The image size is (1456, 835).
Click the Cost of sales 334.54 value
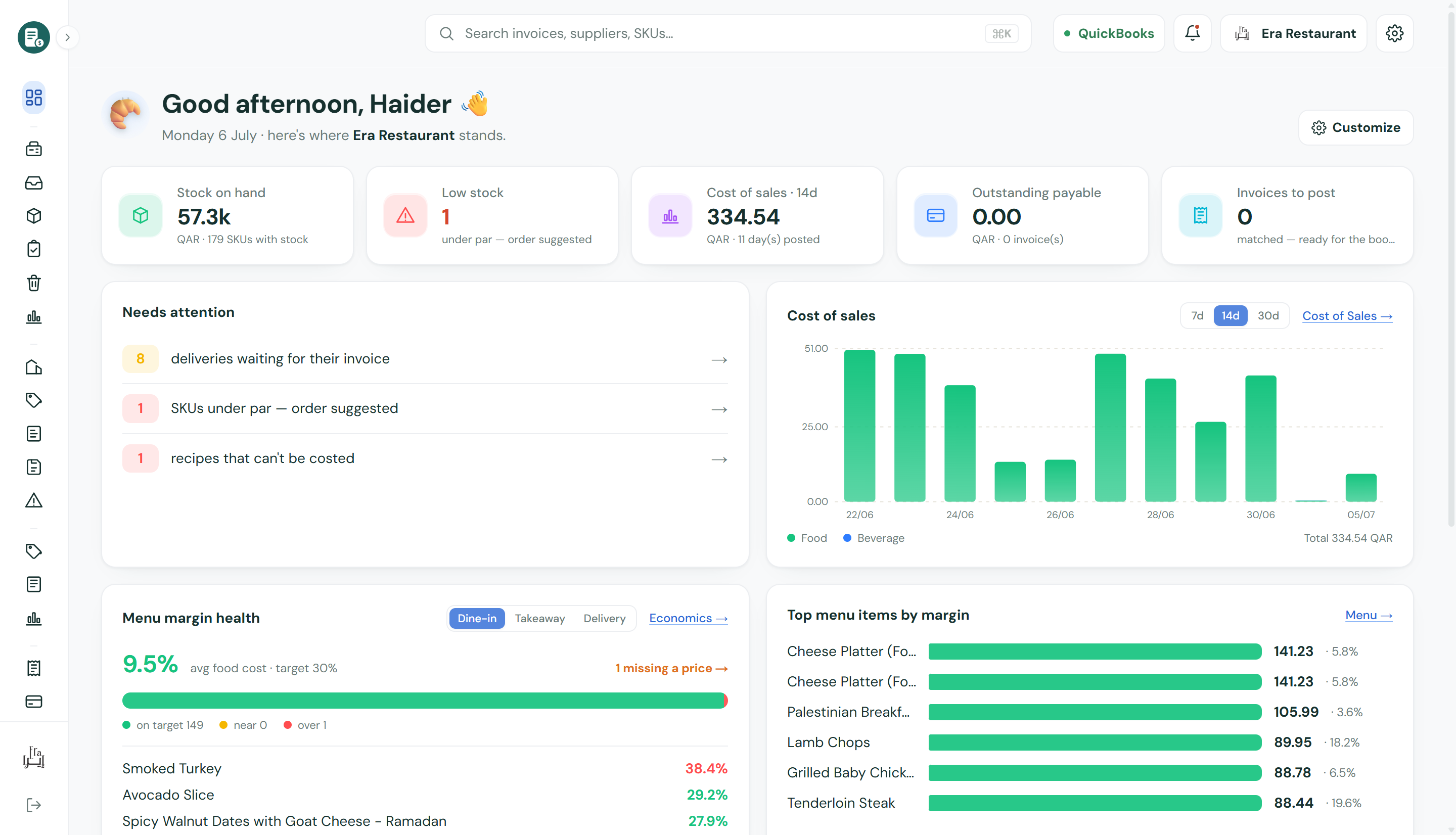point(743,217)
